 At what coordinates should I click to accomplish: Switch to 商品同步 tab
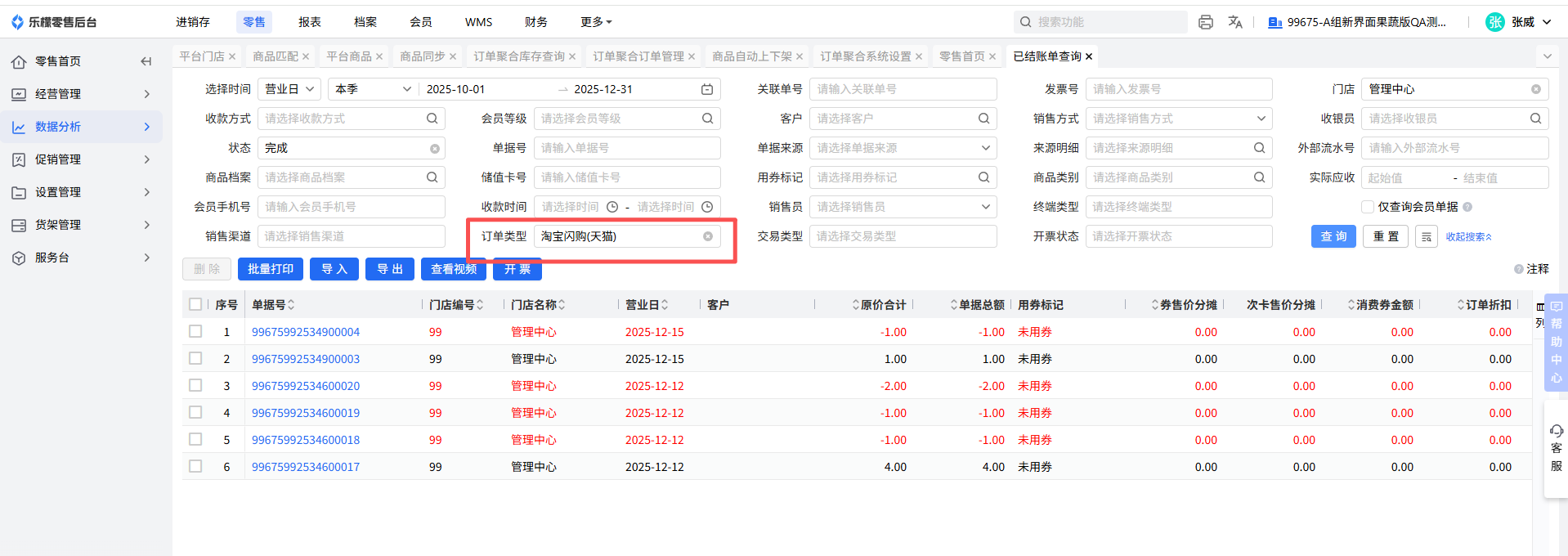[422, 56]
